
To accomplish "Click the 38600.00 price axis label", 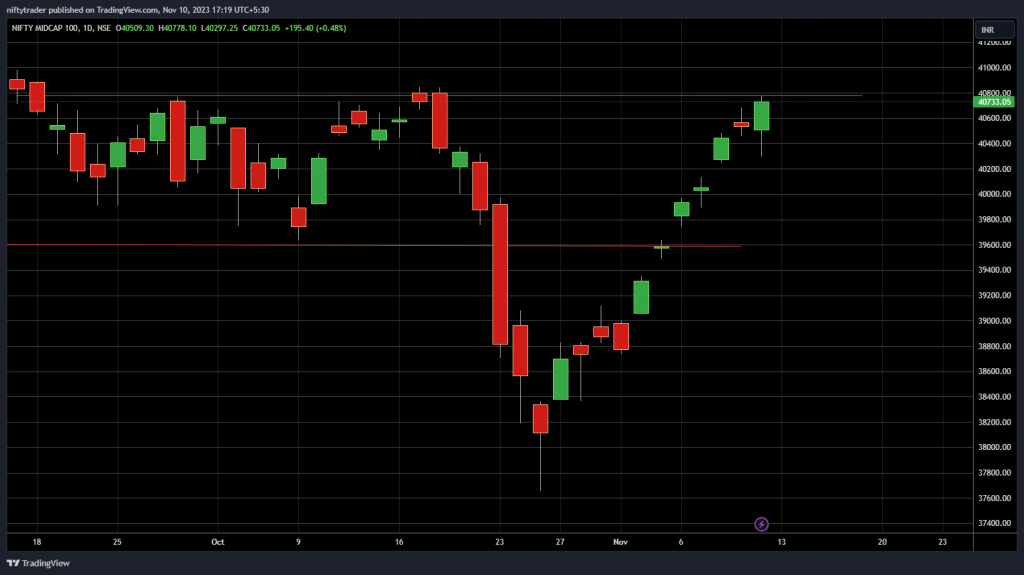I will tap(994, 371).
